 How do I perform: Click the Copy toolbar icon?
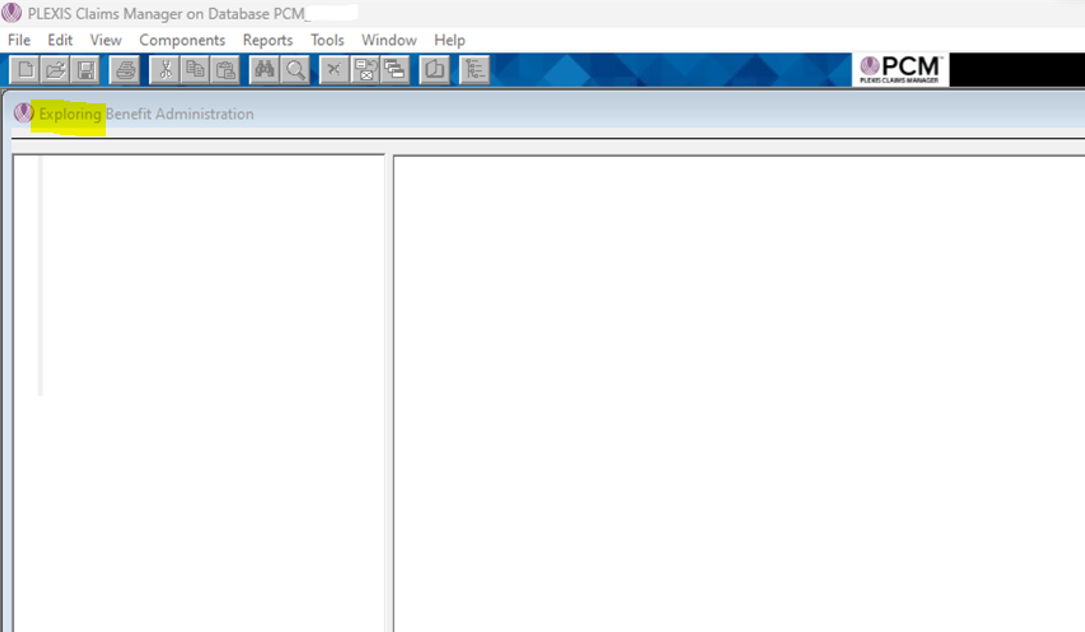(195, 70)
